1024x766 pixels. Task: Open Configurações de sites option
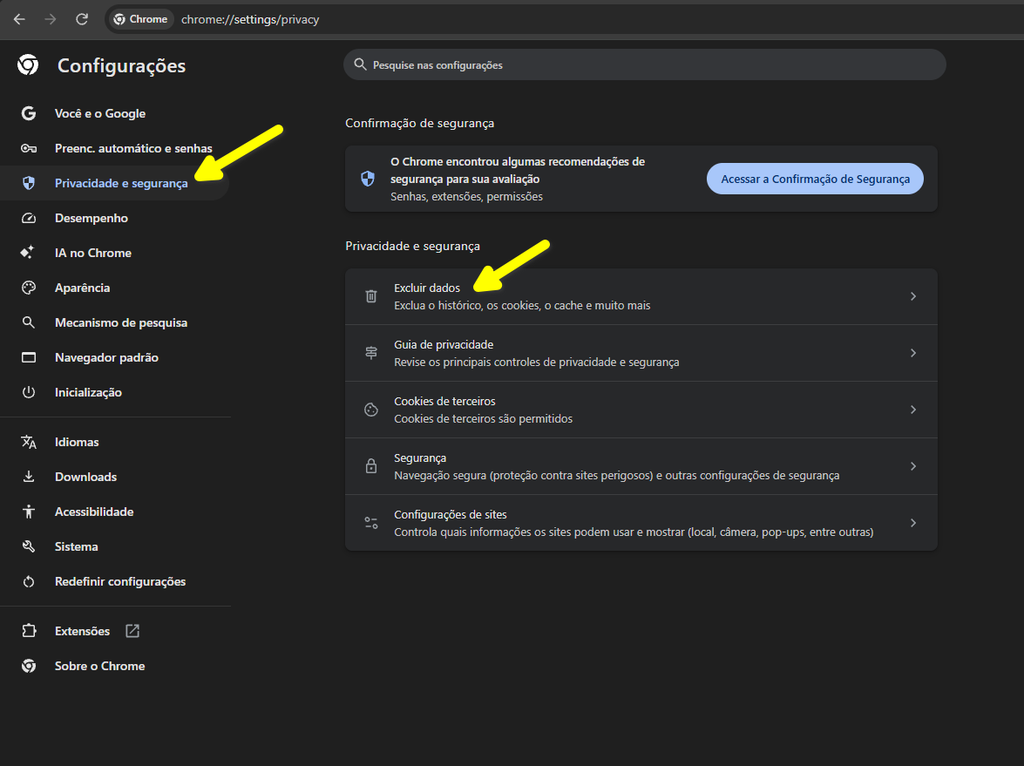(641, 523)
